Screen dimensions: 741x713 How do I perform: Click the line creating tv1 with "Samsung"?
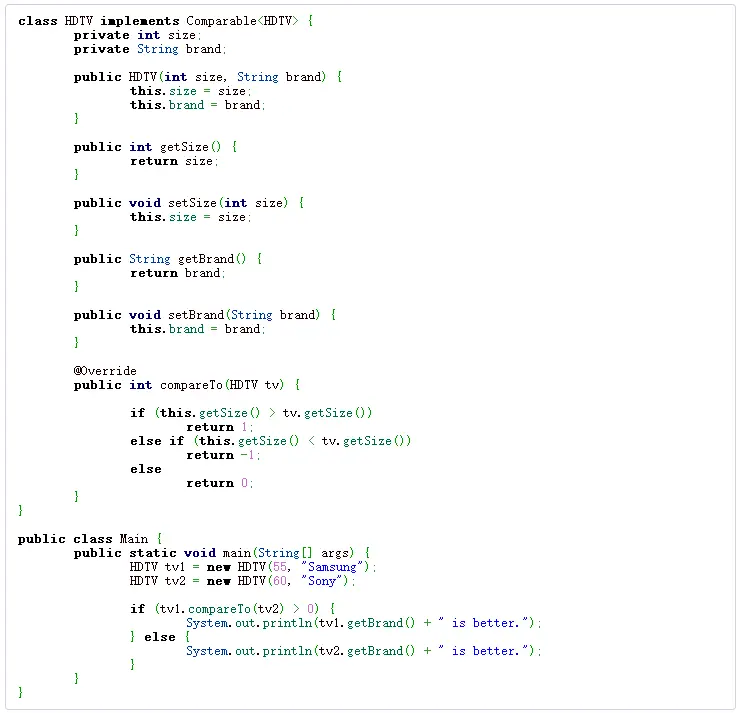click(x=253, y=567)
